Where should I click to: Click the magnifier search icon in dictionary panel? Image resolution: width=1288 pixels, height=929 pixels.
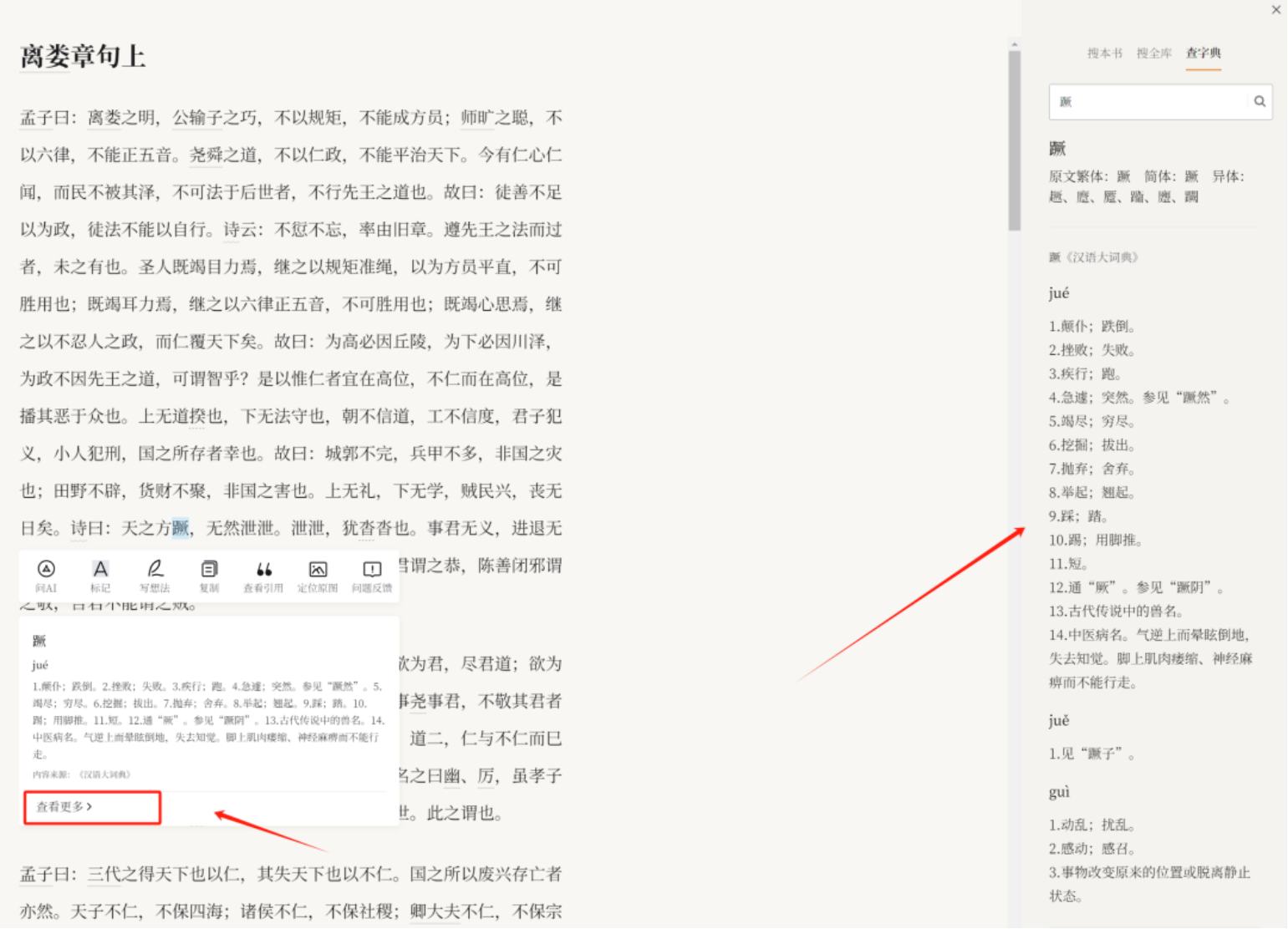(x=1259, y=101)
